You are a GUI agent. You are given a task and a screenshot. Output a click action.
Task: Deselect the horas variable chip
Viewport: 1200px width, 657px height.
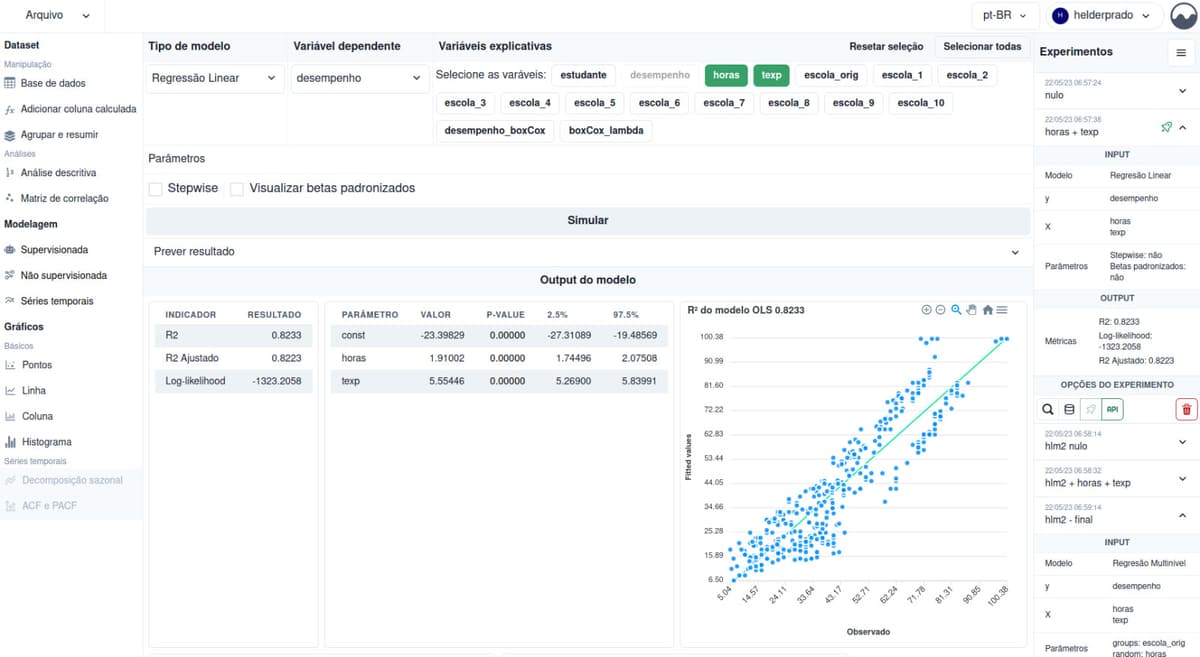[x=726, y=75]
